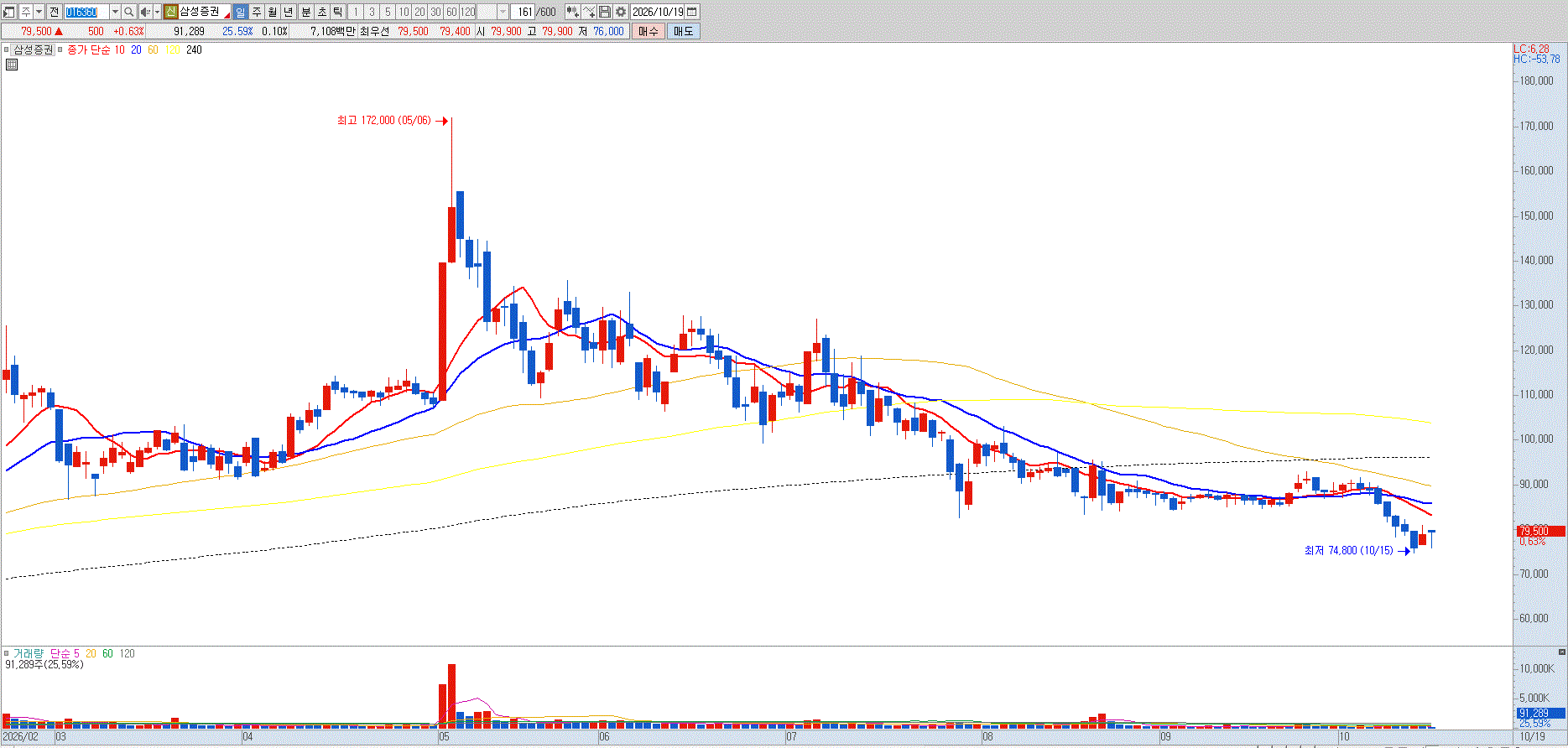Click the line drawing tool icon
This screenshot has width=1568, height=748.
589,12
